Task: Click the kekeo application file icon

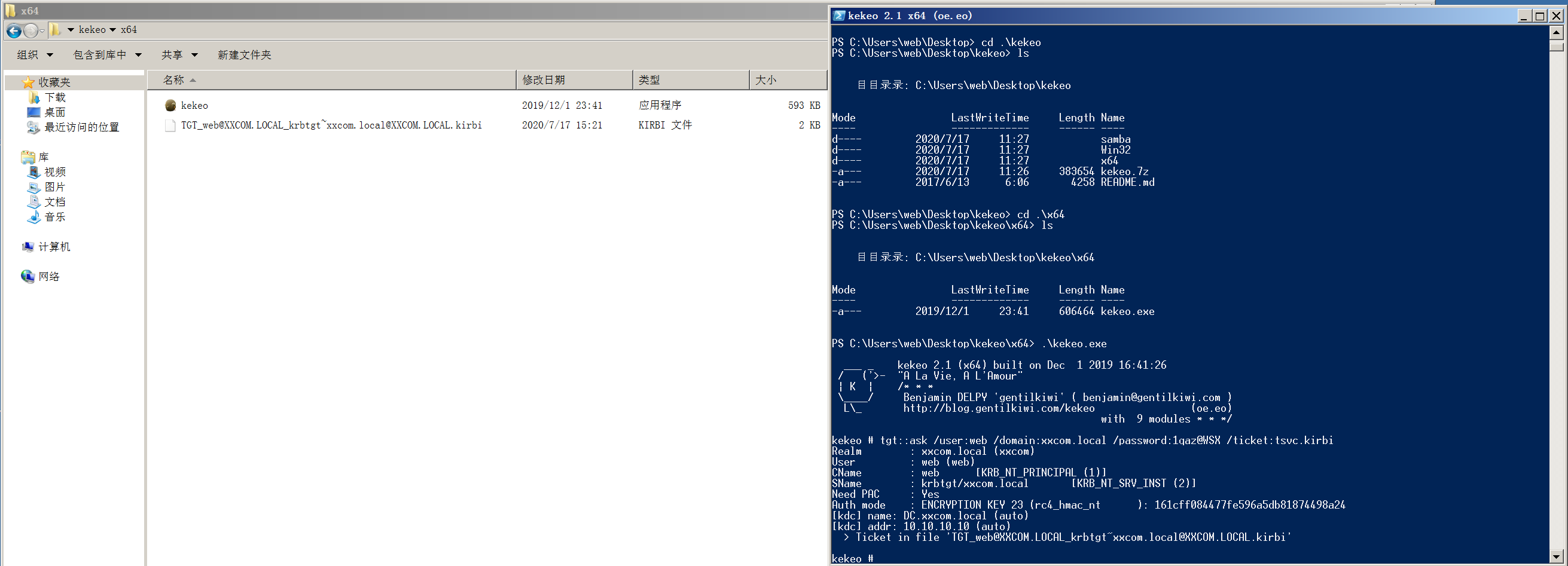Action: (x=170, y=105)
